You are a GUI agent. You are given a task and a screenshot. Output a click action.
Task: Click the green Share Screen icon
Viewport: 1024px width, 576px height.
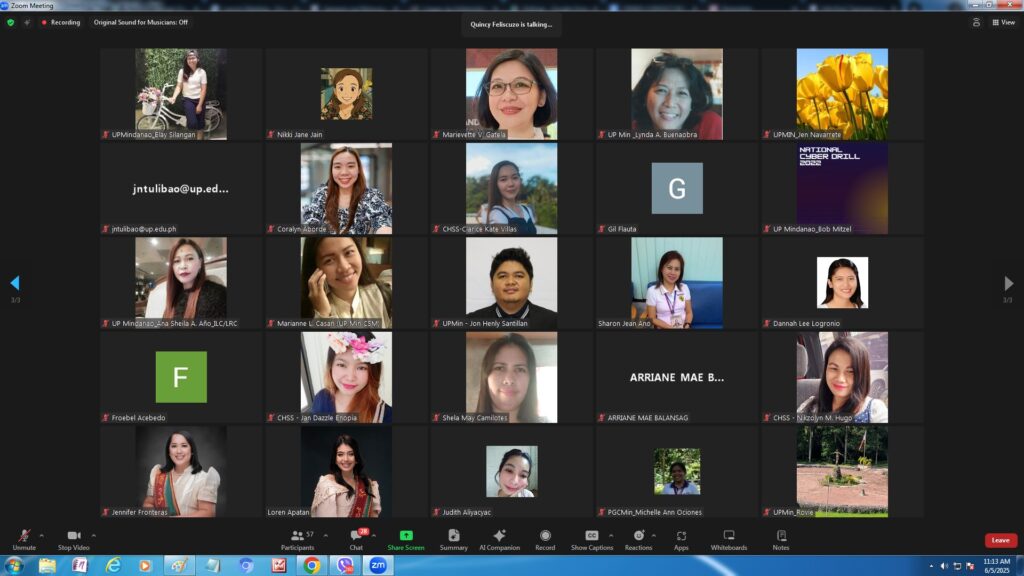click(406, 539)
